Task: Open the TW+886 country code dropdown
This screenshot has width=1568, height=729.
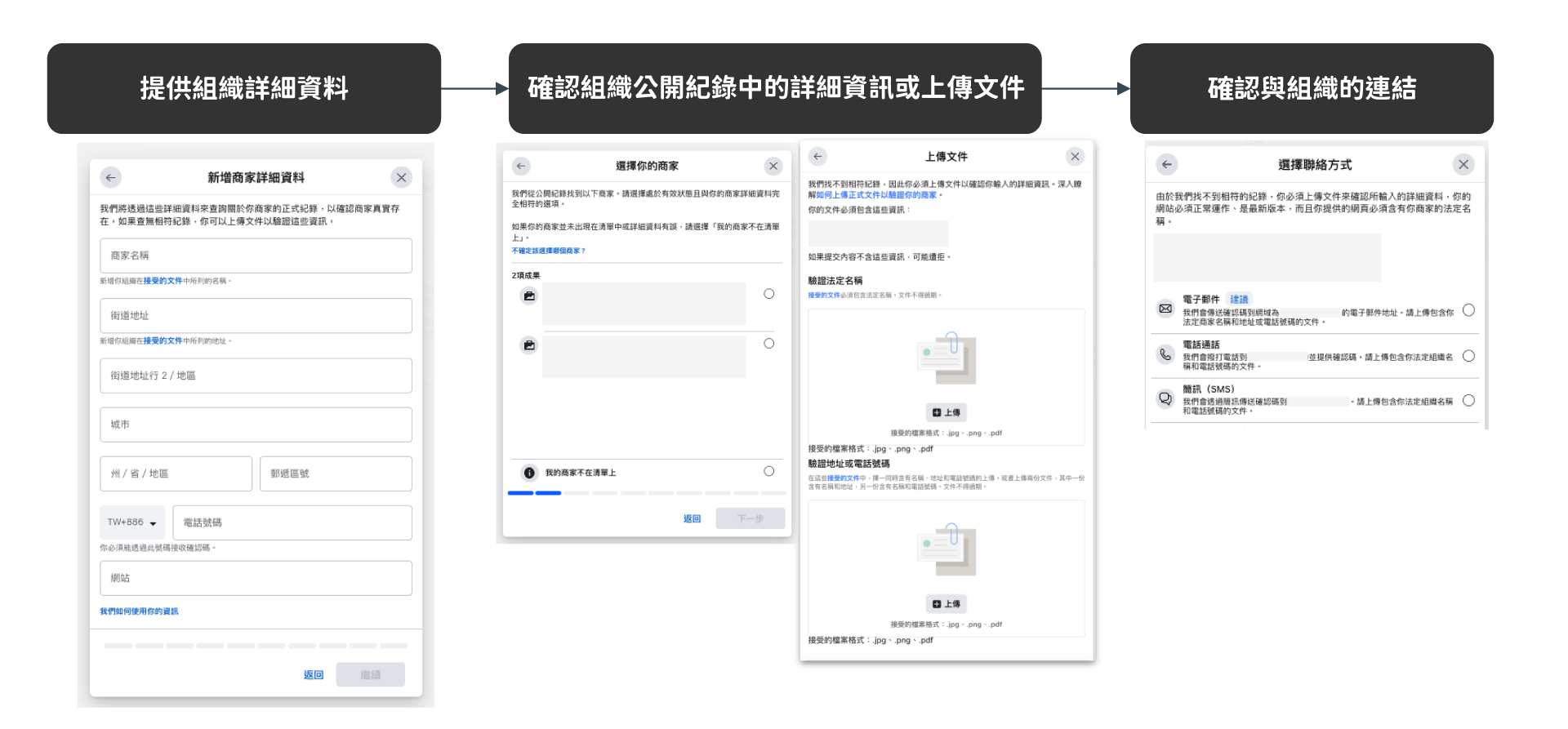Action: (132, 522)
